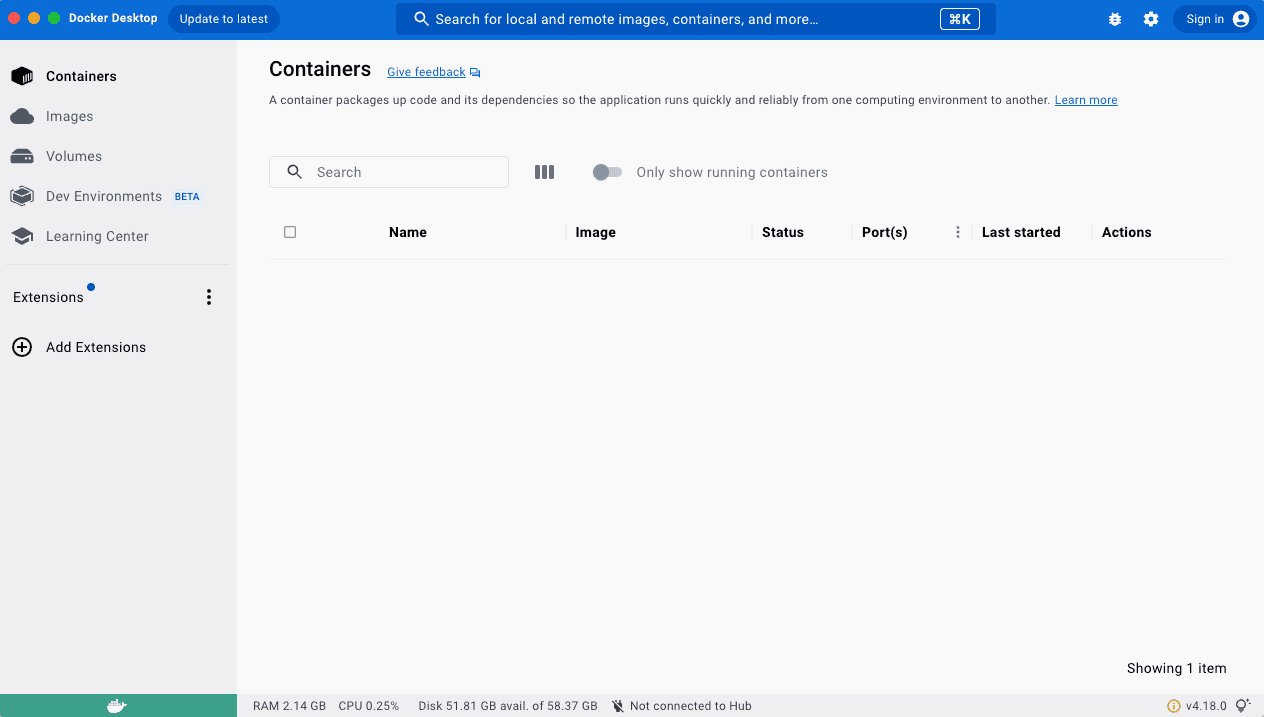Click the update warning icon near version
Image resolution: width=1264 pixels, height=717 pixels.
[1174, 706]
